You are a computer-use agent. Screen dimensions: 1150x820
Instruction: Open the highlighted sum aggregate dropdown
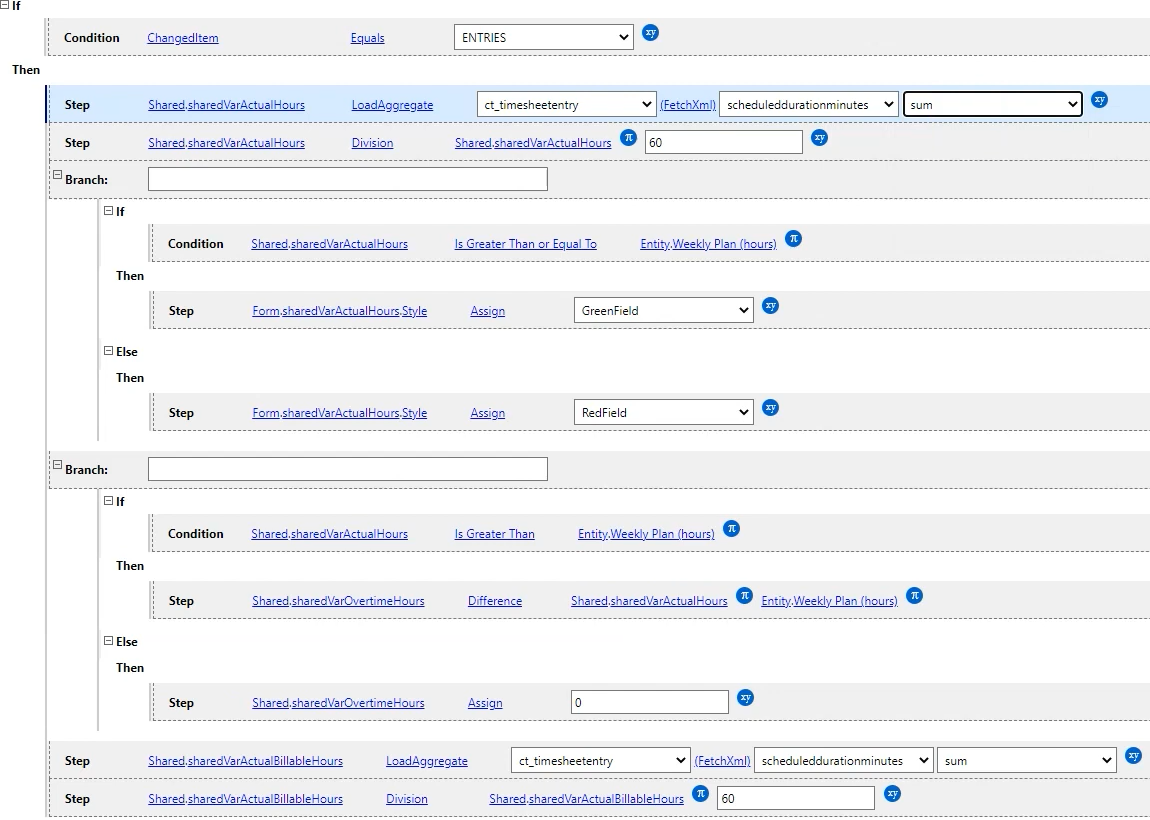pos(992,105)
